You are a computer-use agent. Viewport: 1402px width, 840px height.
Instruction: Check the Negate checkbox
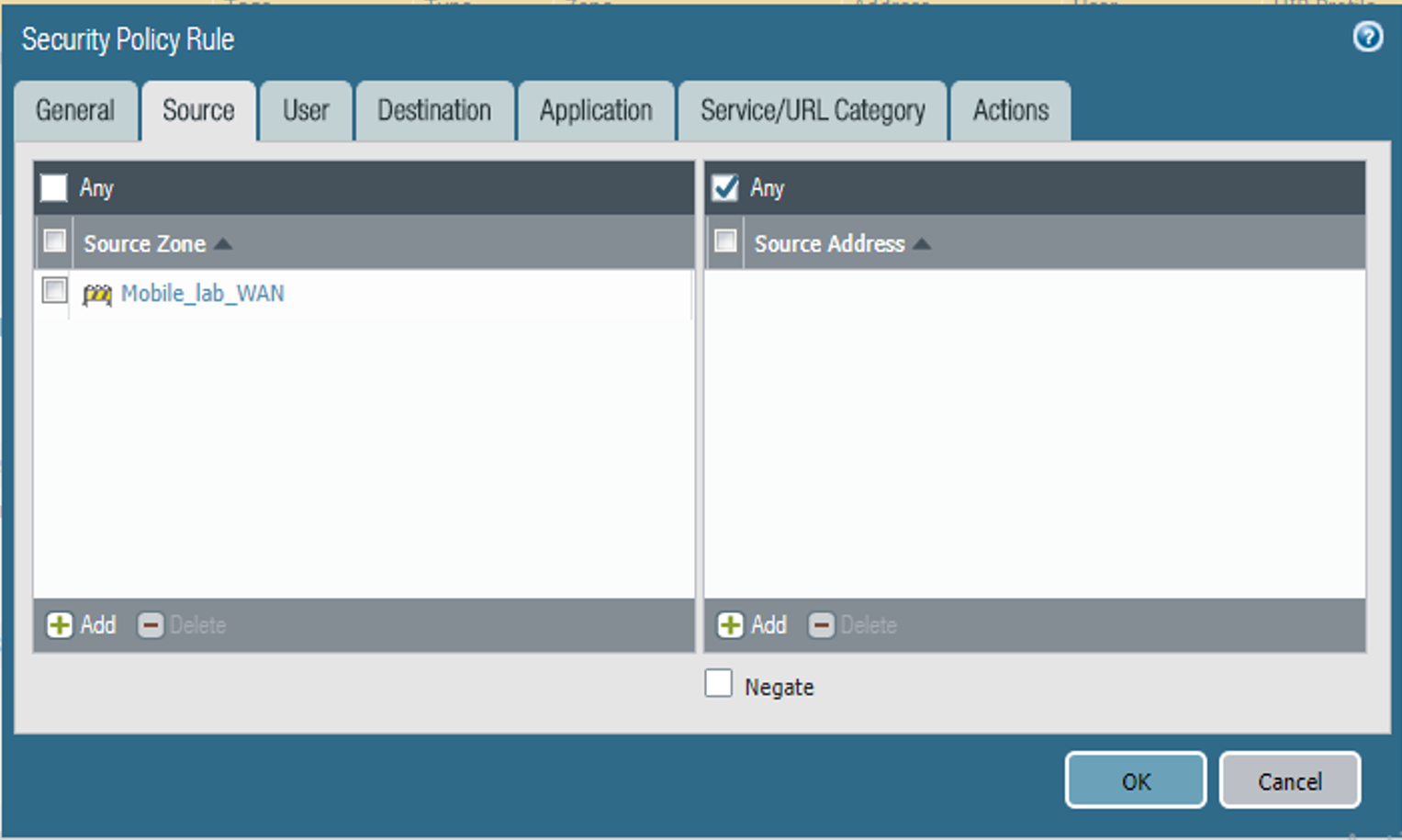(x=718, y=685)
